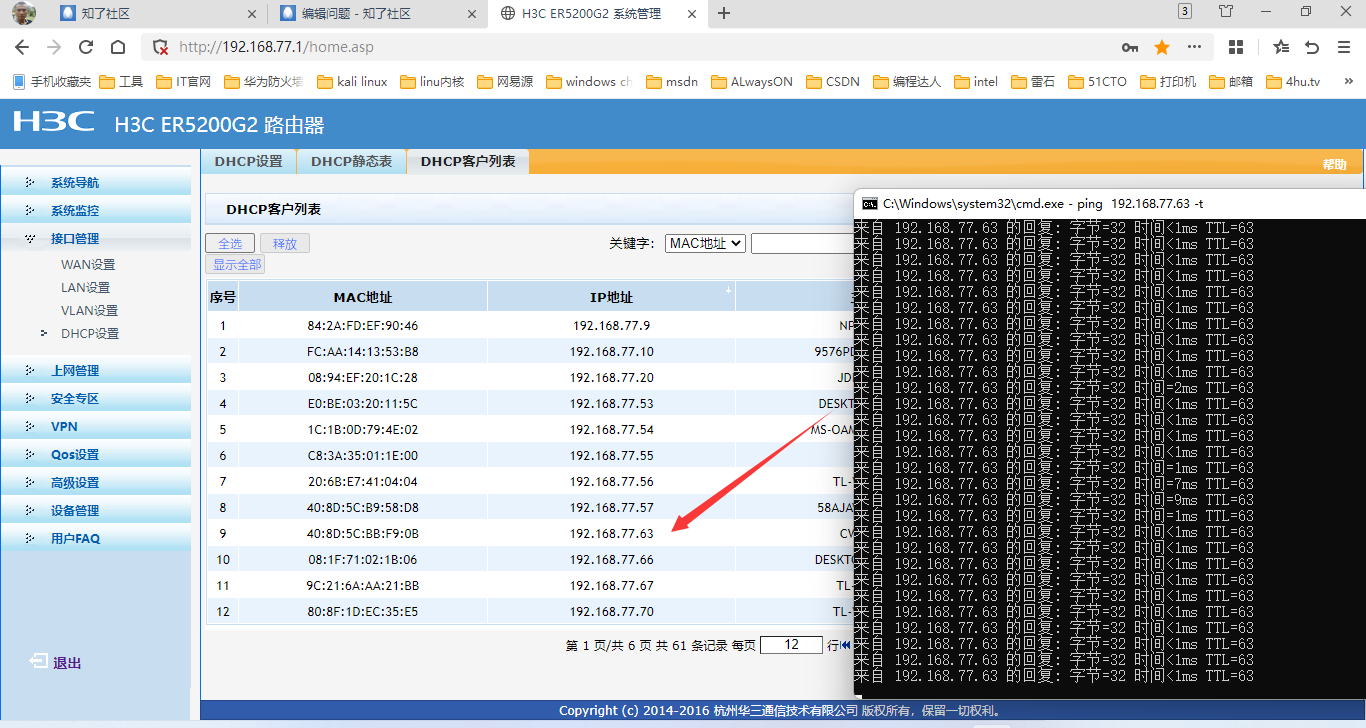The height and width of the screenshot is (728, 1366).
Task: Click the saved password key icon
Action: (x=1130, y=47)
